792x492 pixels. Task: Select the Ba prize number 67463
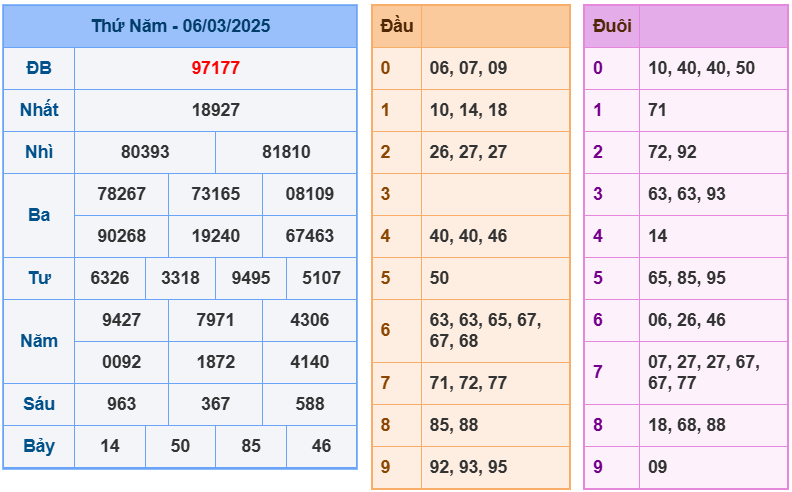click(309, 236)
